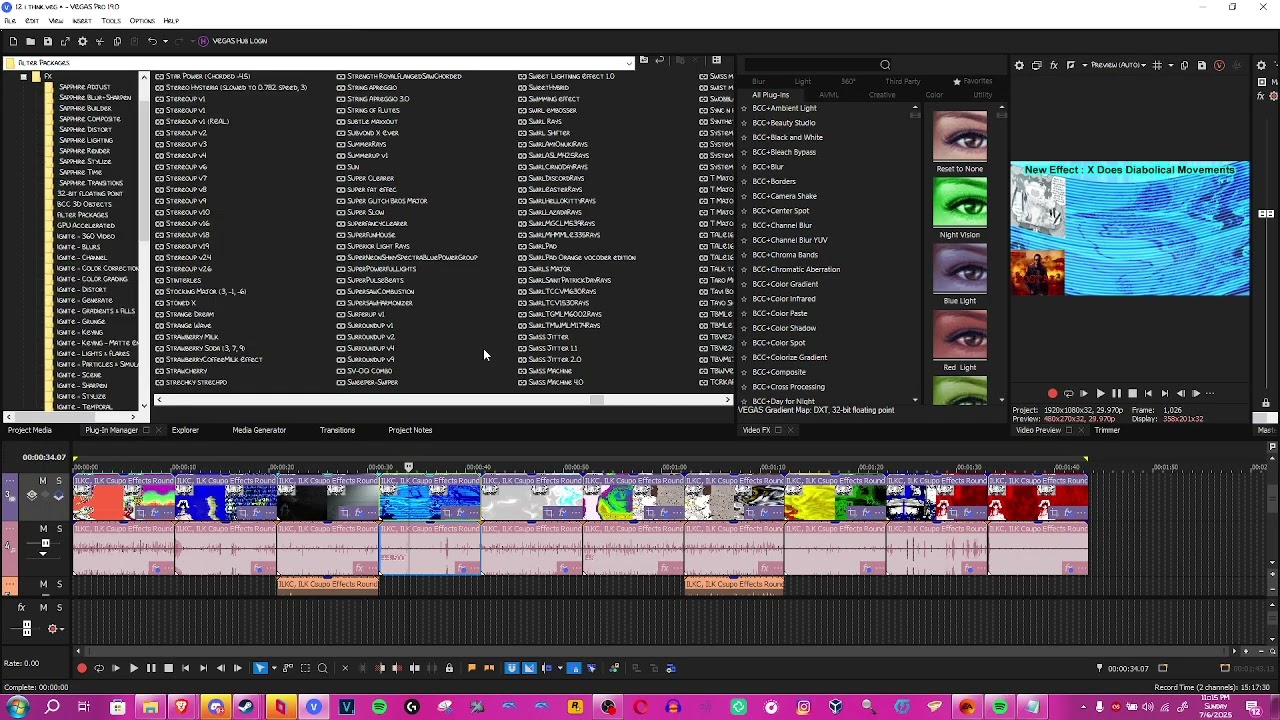Select the Third Party filter category
This screenshot has width=1280, height=720.
pos(902,81)
